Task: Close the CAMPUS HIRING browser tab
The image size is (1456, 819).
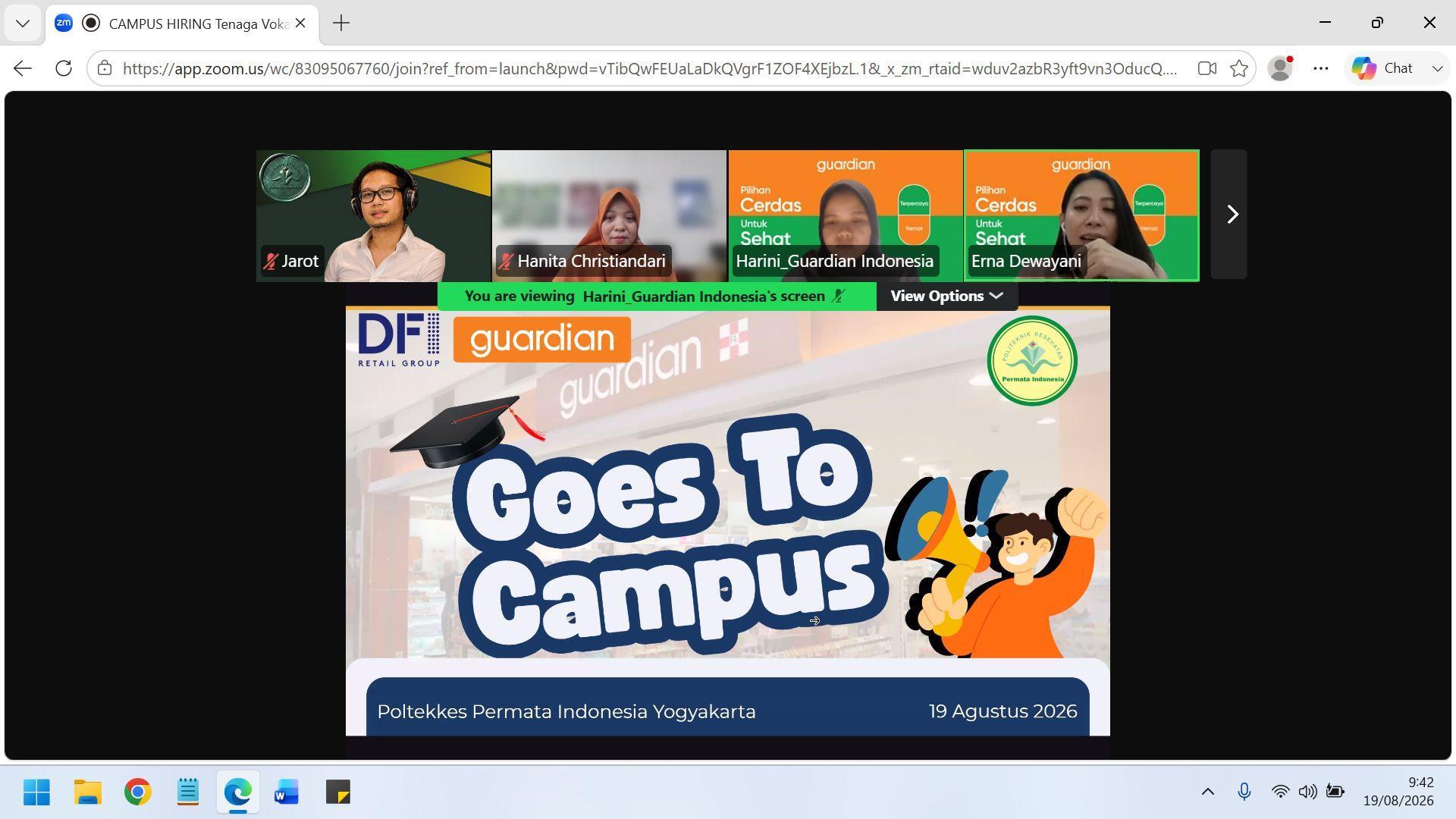Action: (x=300, y=24)
